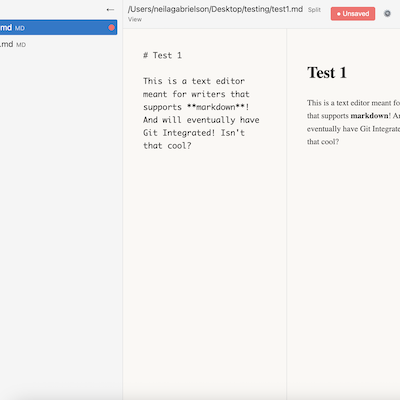Open settings via the gear icon
400x400 pixels.
pos(387,14)
